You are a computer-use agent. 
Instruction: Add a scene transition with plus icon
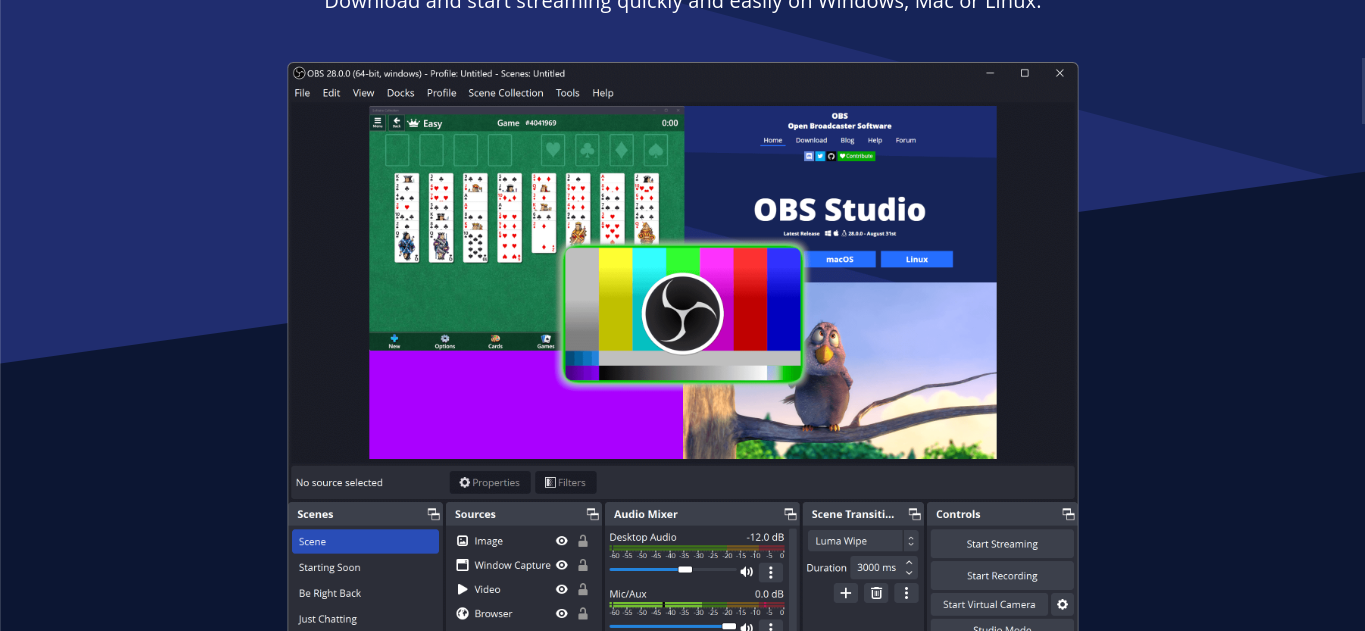846,593
